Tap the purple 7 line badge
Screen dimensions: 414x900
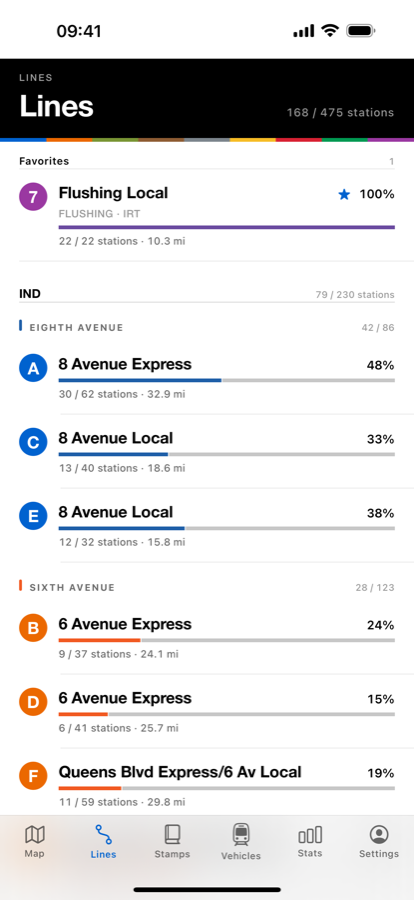coord(33,196)
